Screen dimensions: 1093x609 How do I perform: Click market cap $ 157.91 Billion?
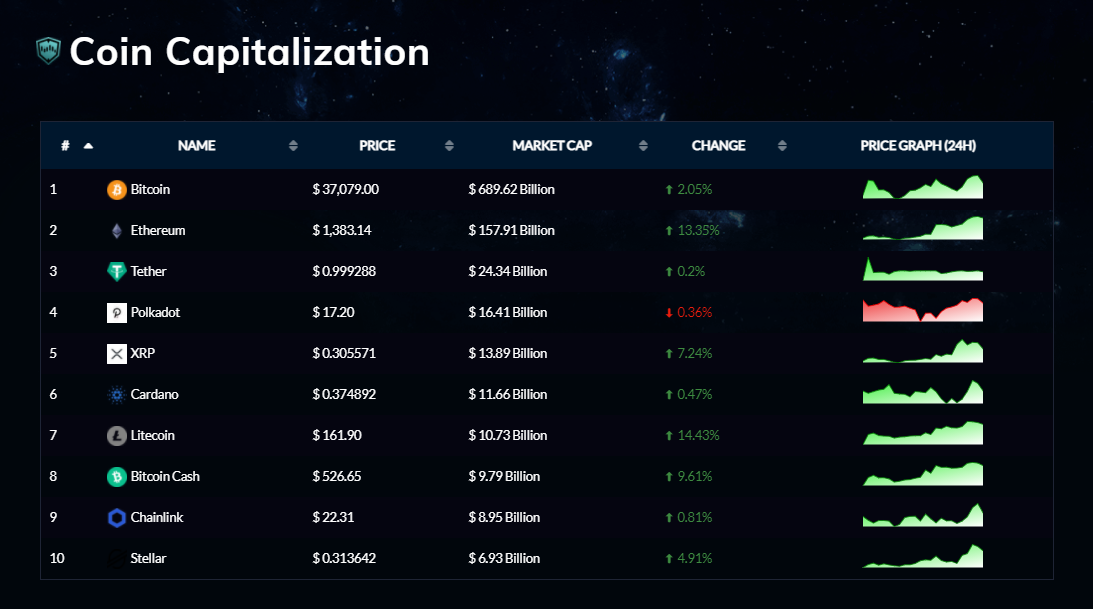coord(512,231)
